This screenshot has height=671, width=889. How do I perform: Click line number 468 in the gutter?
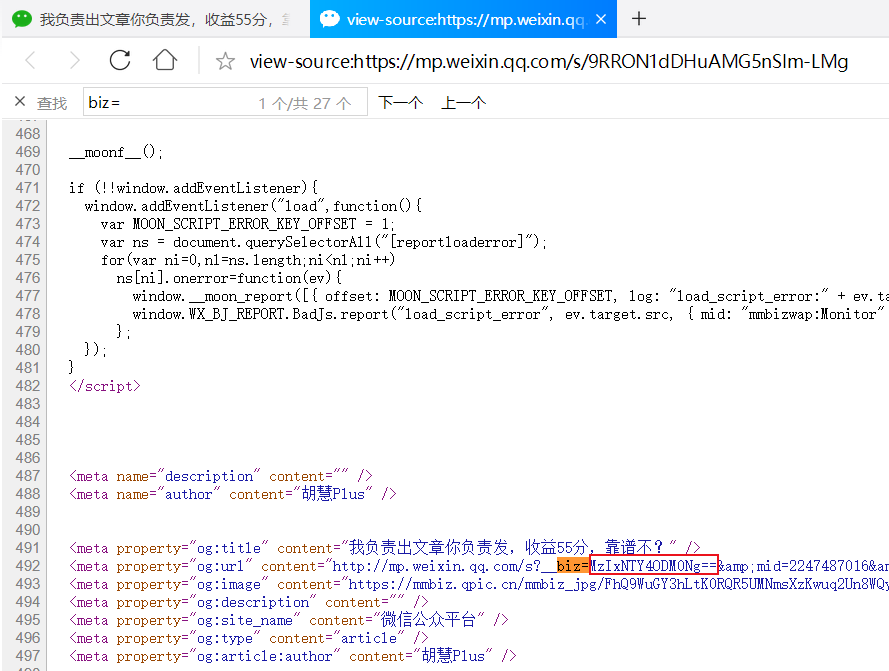28,134
